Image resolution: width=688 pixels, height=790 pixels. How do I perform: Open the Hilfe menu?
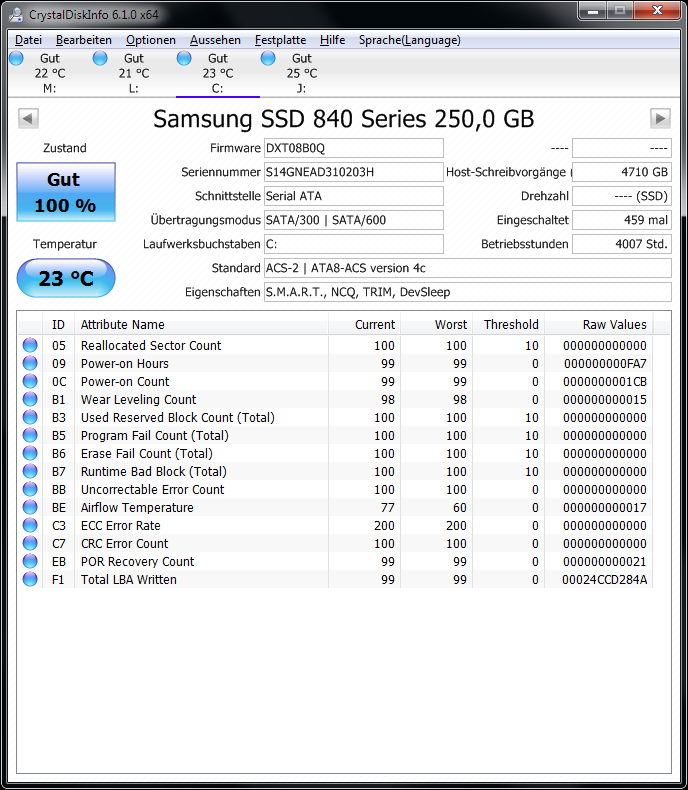pyautogui.click(x=332, y=40)
